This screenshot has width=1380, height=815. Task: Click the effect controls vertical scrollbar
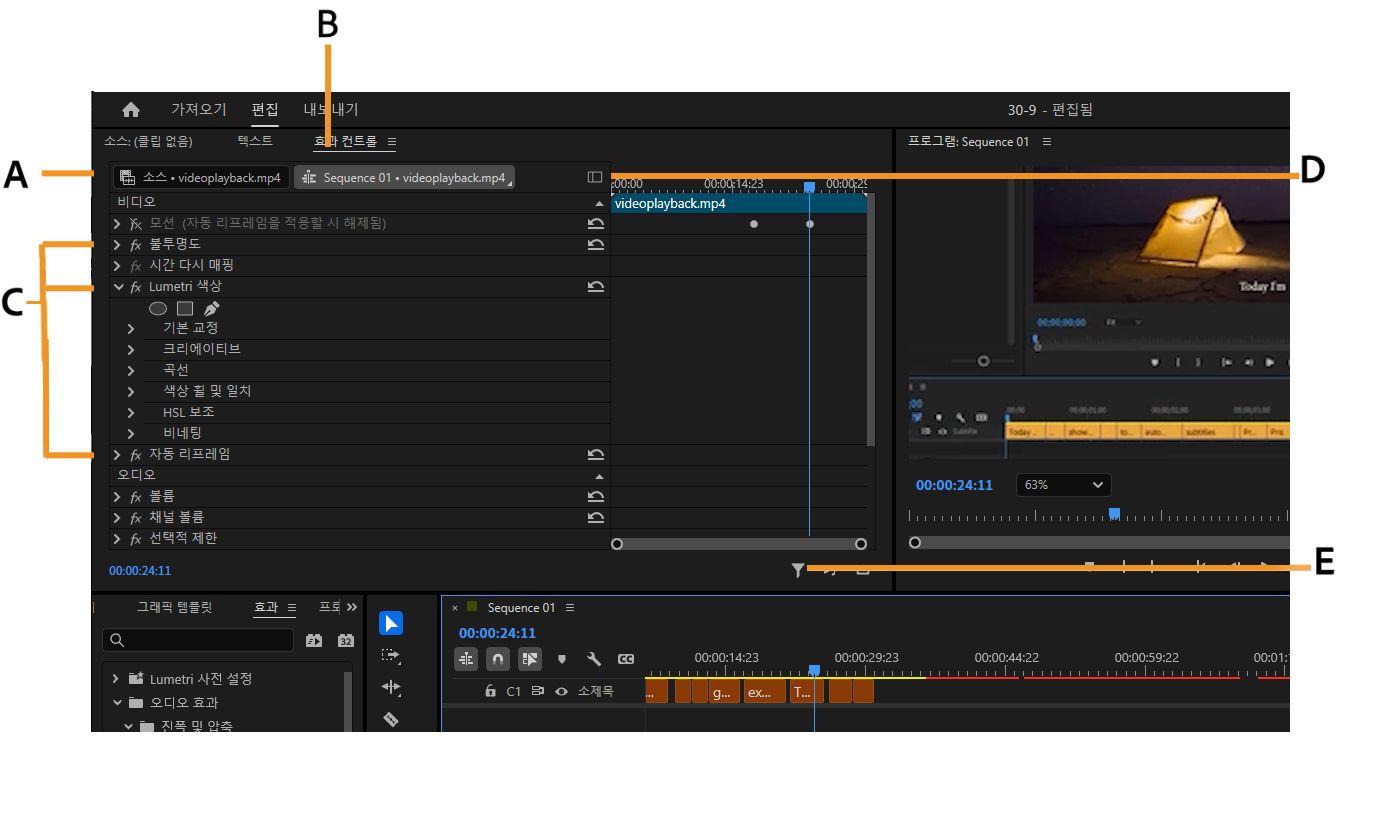click(x=871, y=319)
